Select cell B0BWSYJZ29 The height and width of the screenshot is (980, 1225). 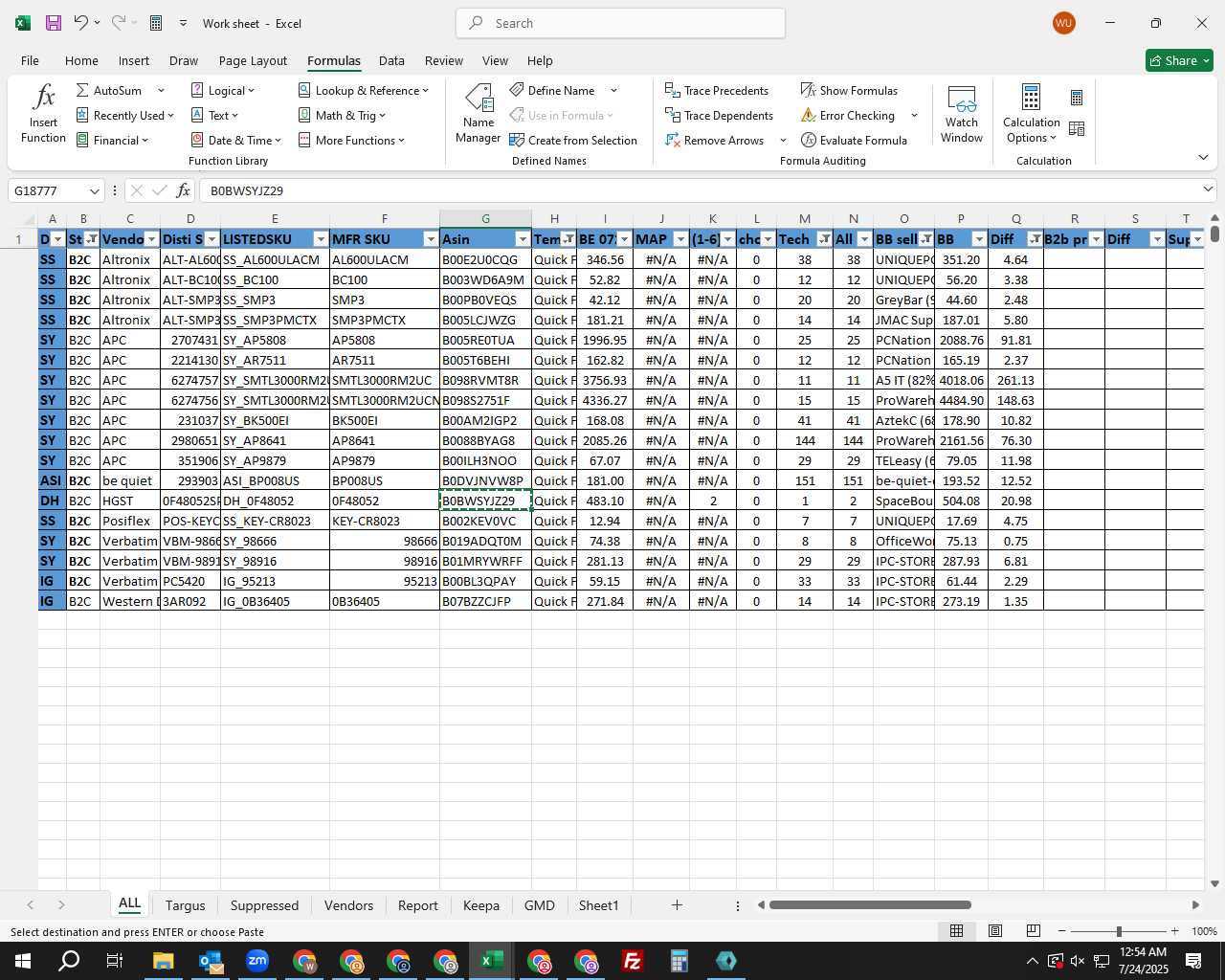pyautogui.click(x=485, y=501)
